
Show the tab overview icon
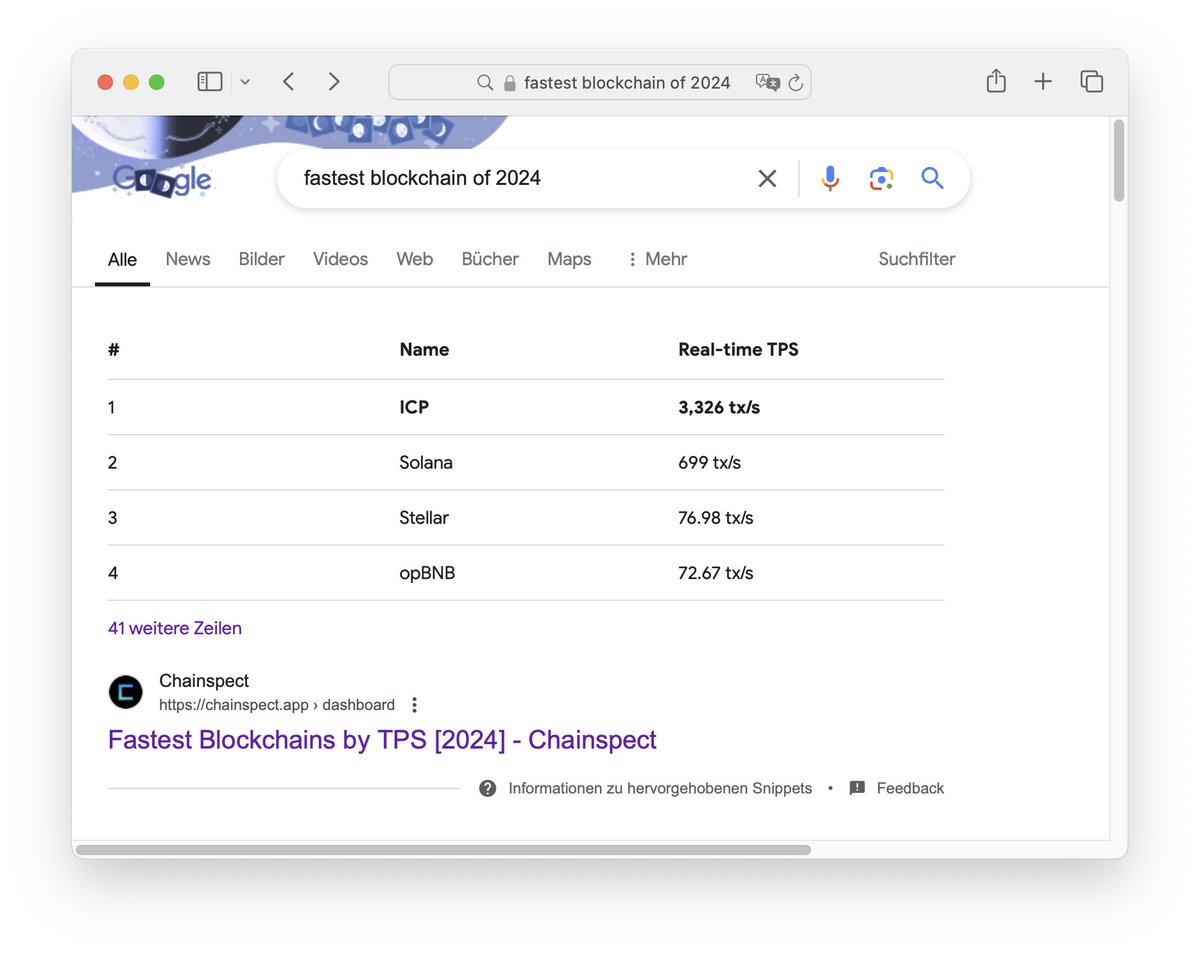[1091, 82]
